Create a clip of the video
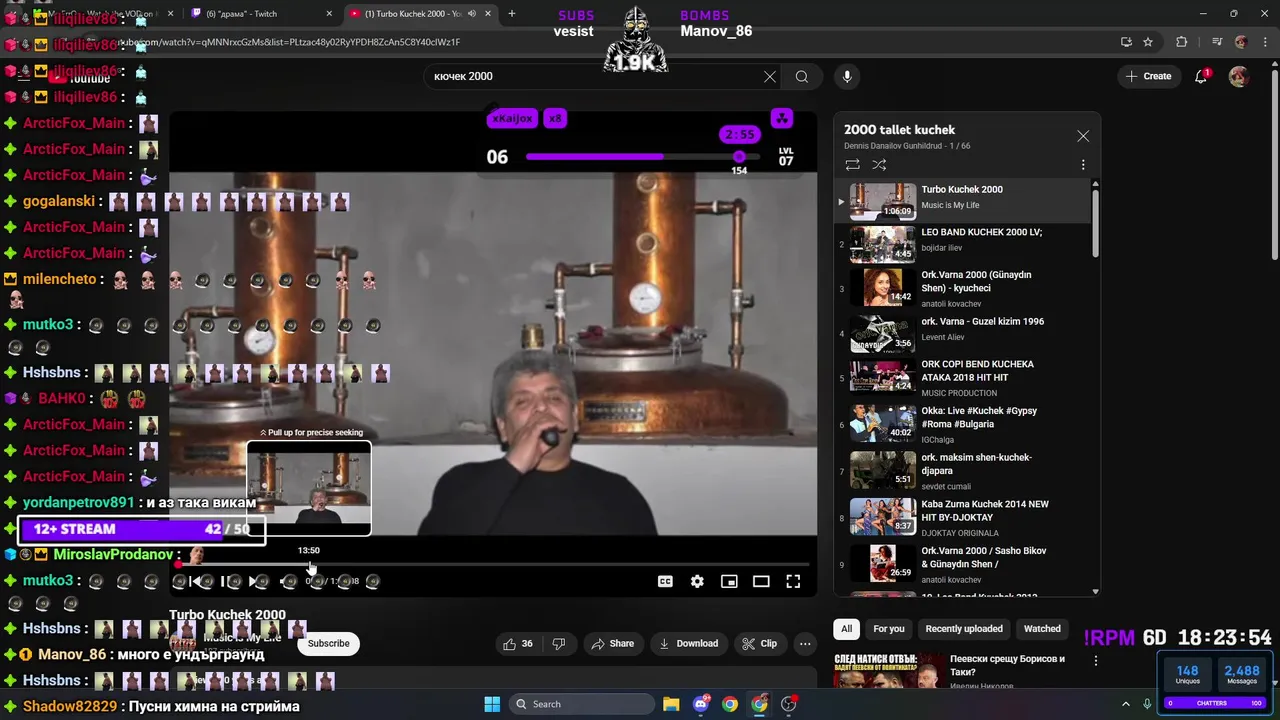This screenshot has width=1280, height=720. [x=759, y=644]
